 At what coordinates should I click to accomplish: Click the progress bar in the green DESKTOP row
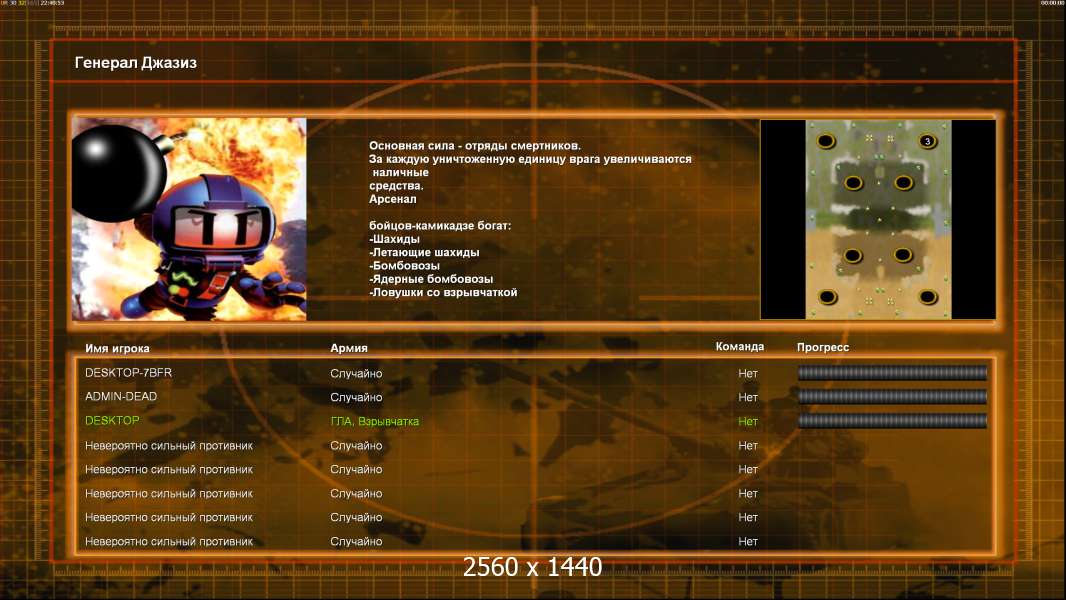click(x=892, y=421)
